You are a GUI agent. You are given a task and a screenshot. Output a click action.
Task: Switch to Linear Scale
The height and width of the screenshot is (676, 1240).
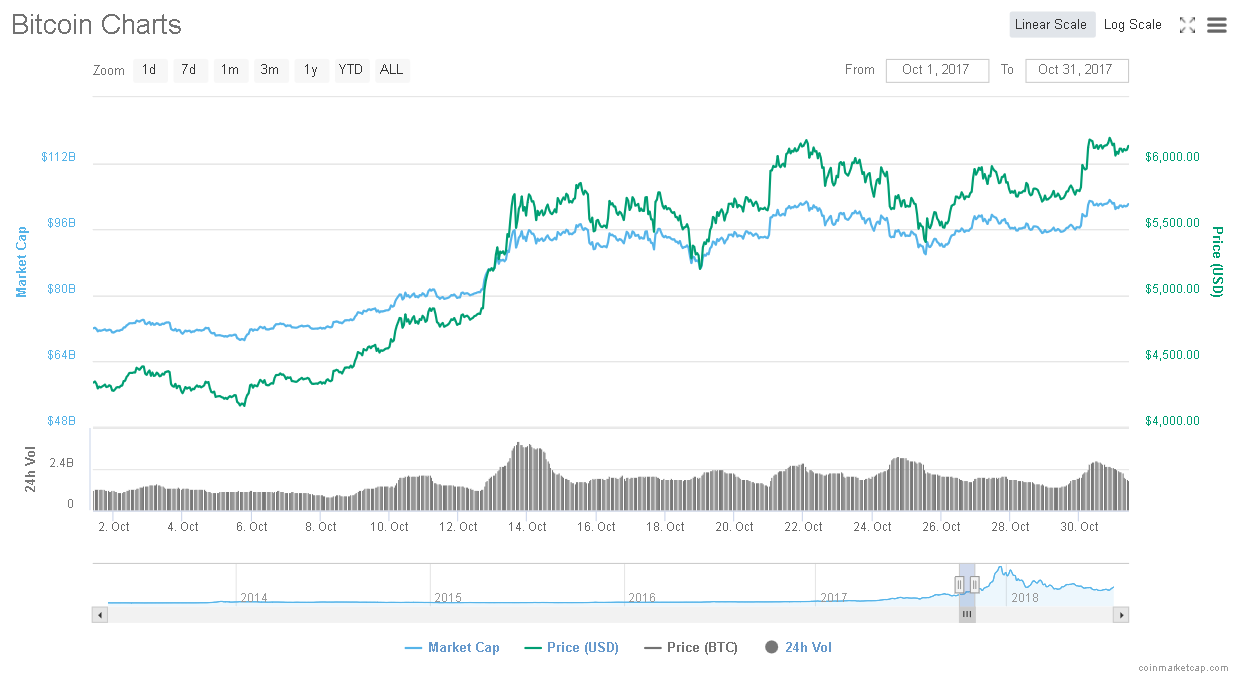click(1050, 25)
